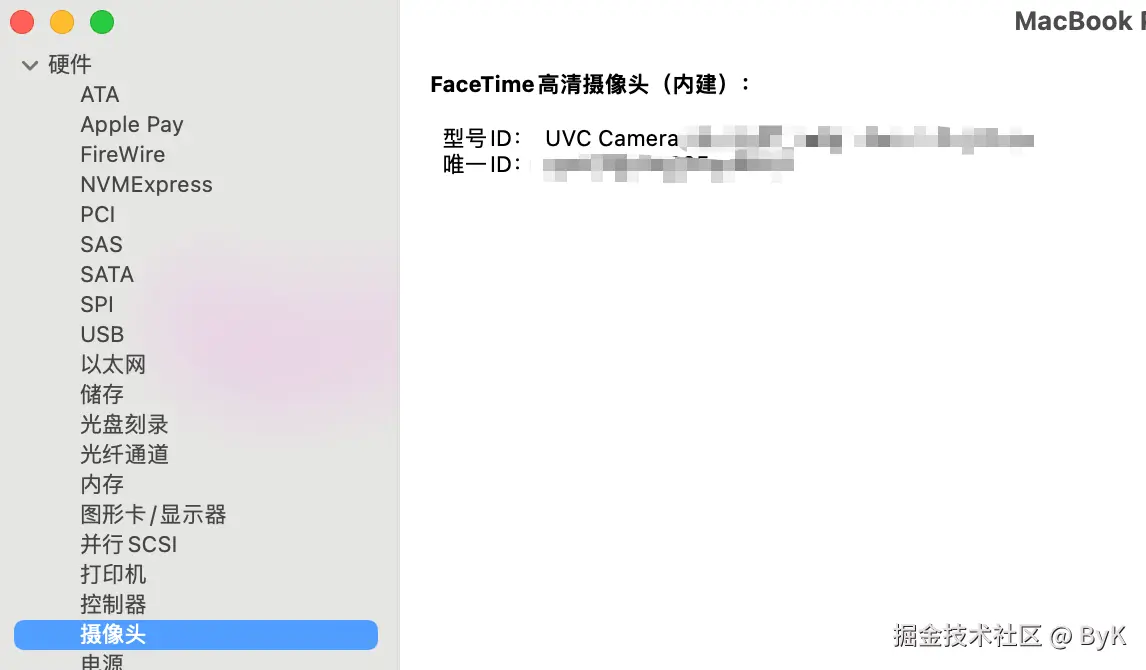Open 光盘刻录 disc burning entry

pyautogui.click(x=124, y=425)
